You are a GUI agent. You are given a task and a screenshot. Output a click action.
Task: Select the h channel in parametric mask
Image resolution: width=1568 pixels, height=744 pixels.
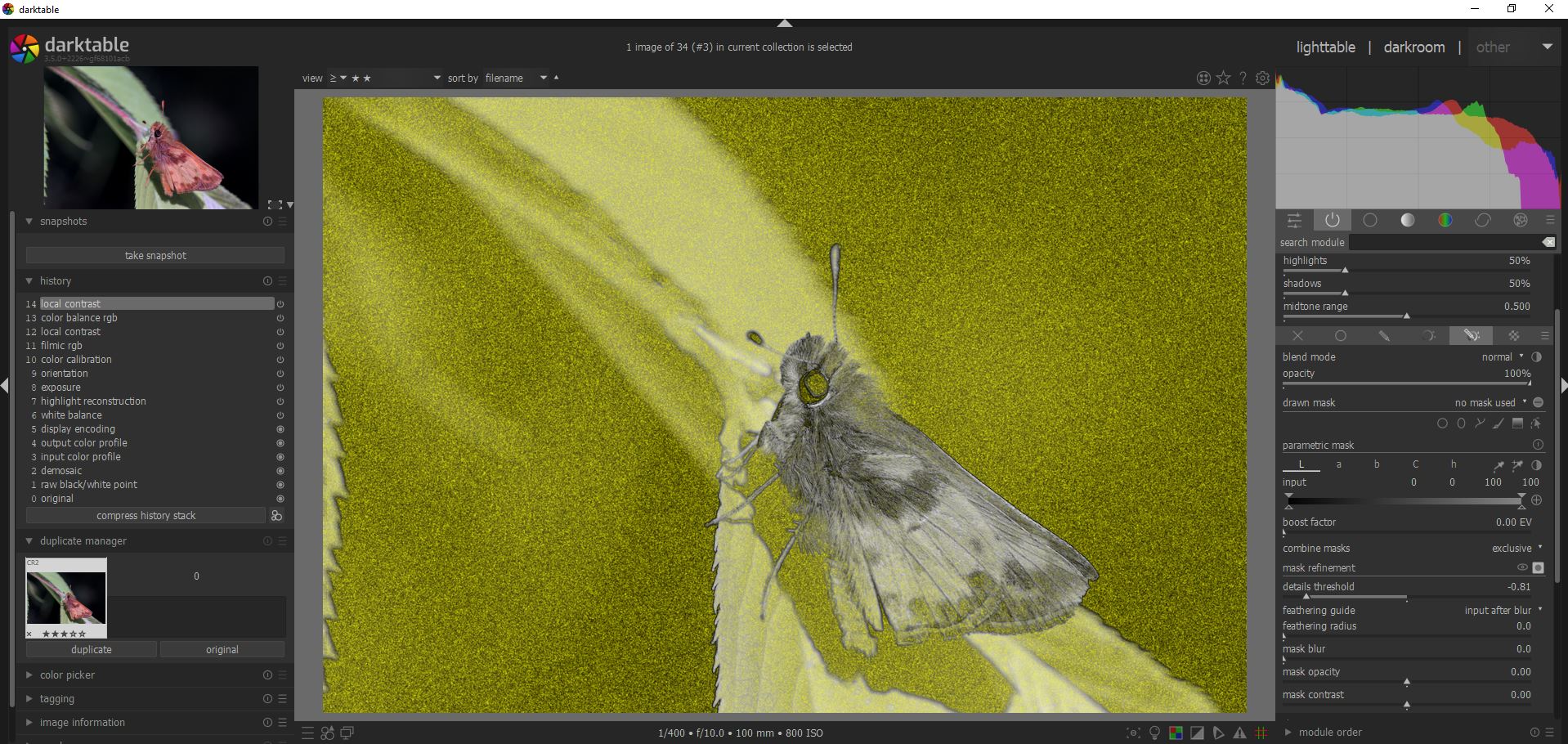coord(1454,464)
